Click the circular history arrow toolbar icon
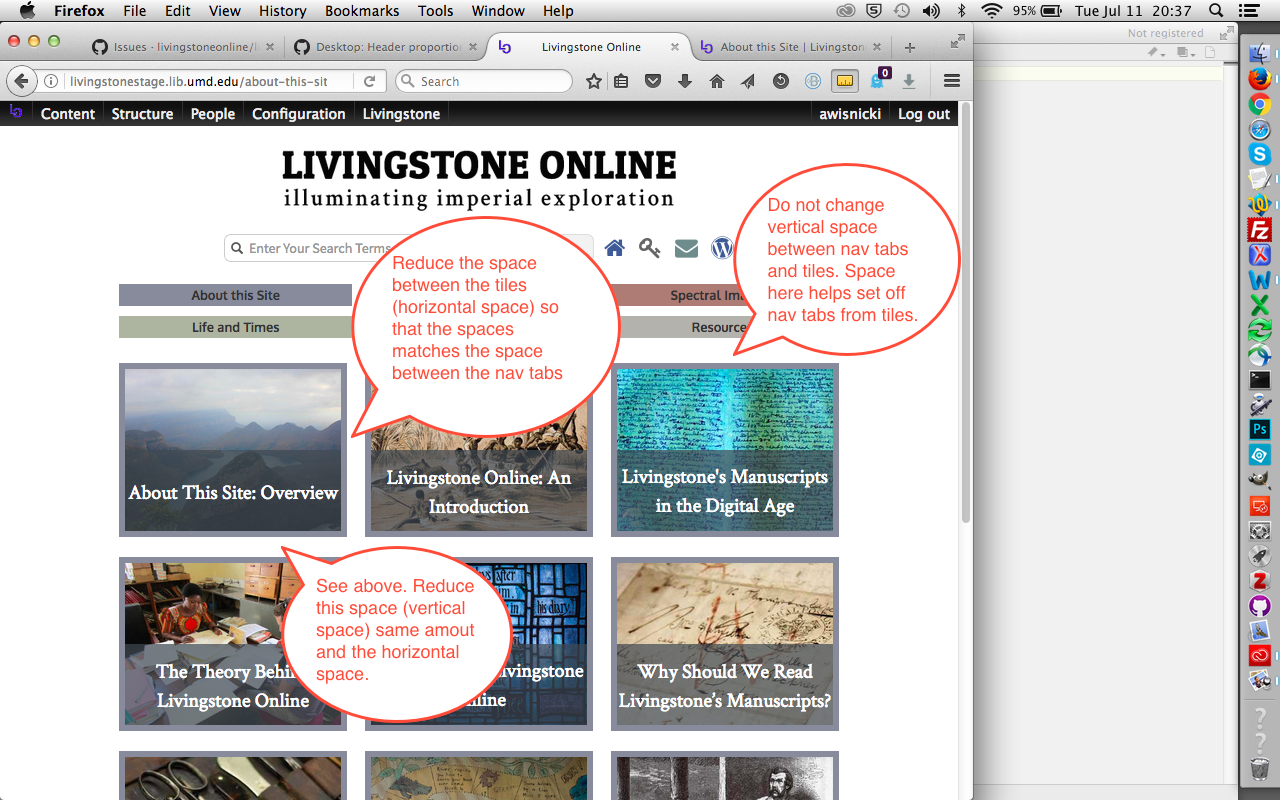The image size is (1280, 800). point(781,81)
